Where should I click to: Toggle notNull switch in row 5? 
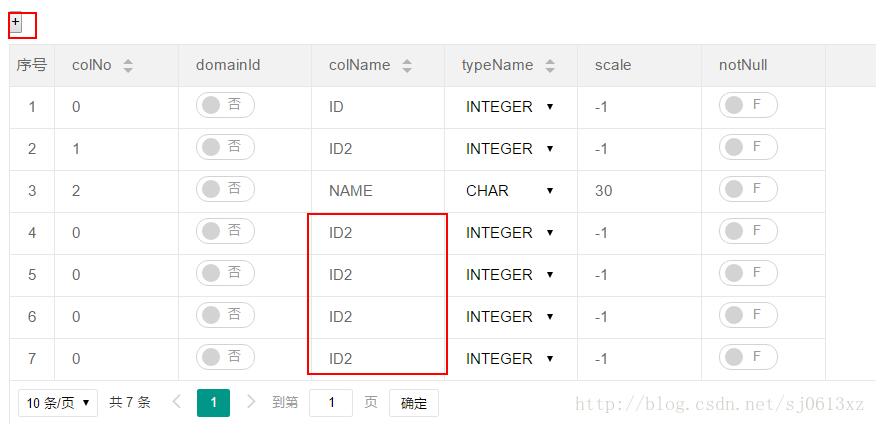(747, 274)
